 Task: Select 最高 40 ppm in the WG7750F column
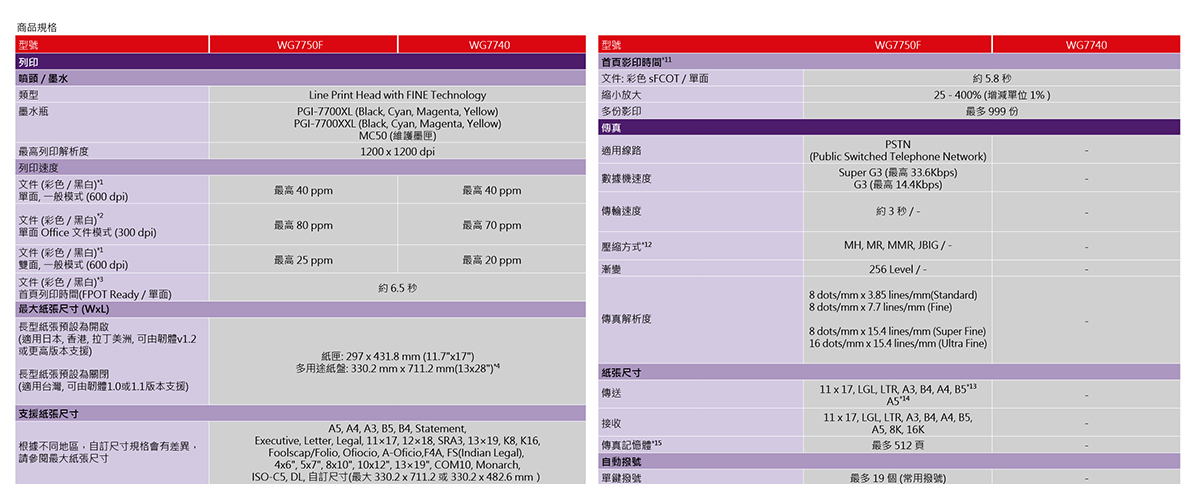(303, 190)
